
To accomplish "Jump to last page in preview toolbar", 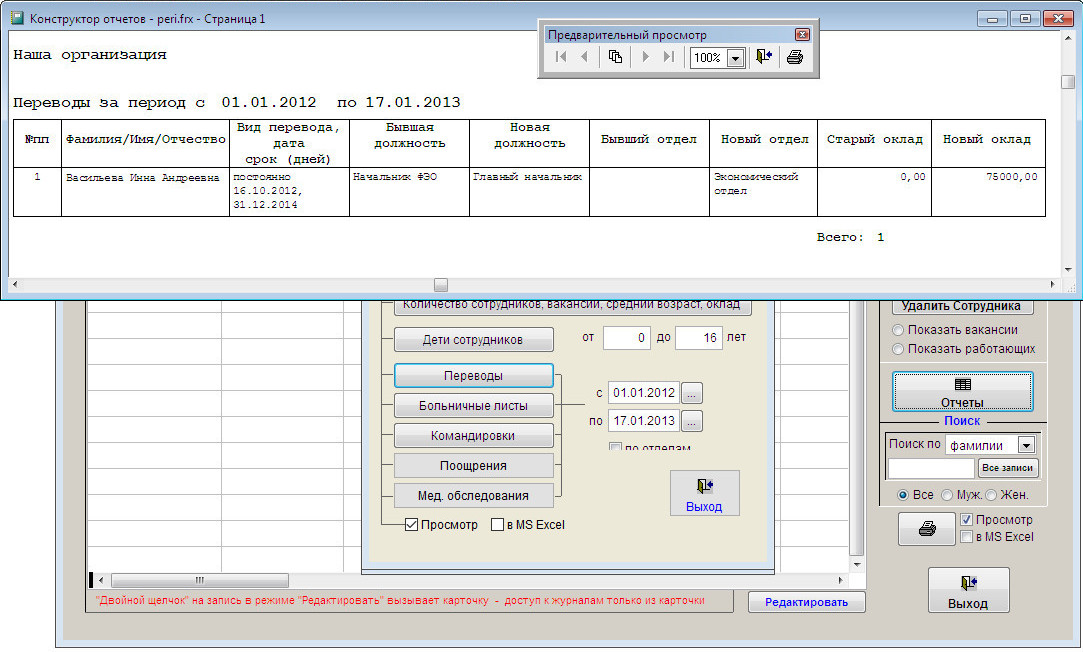I will pos(668,57).
